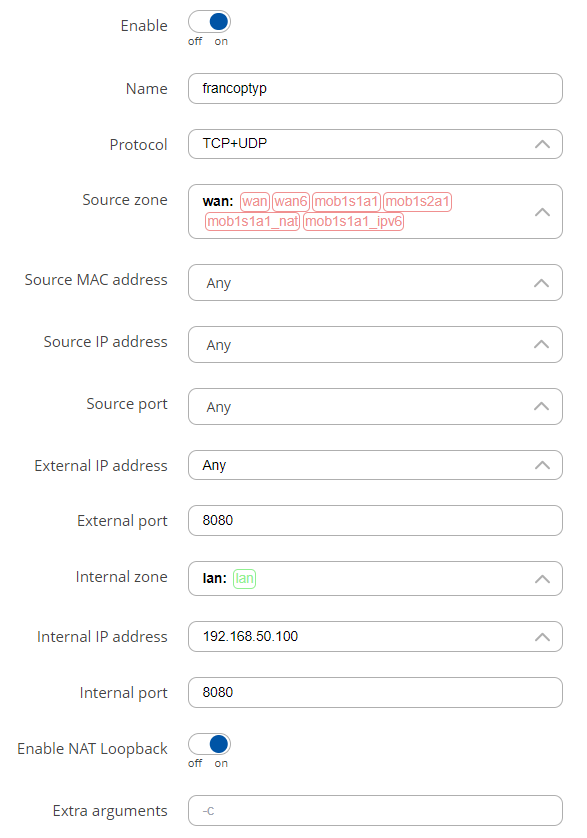Click the mob1s2a1 tag in Source zone
Viewport: 587px width, 838px height.
tap(418, 201)
